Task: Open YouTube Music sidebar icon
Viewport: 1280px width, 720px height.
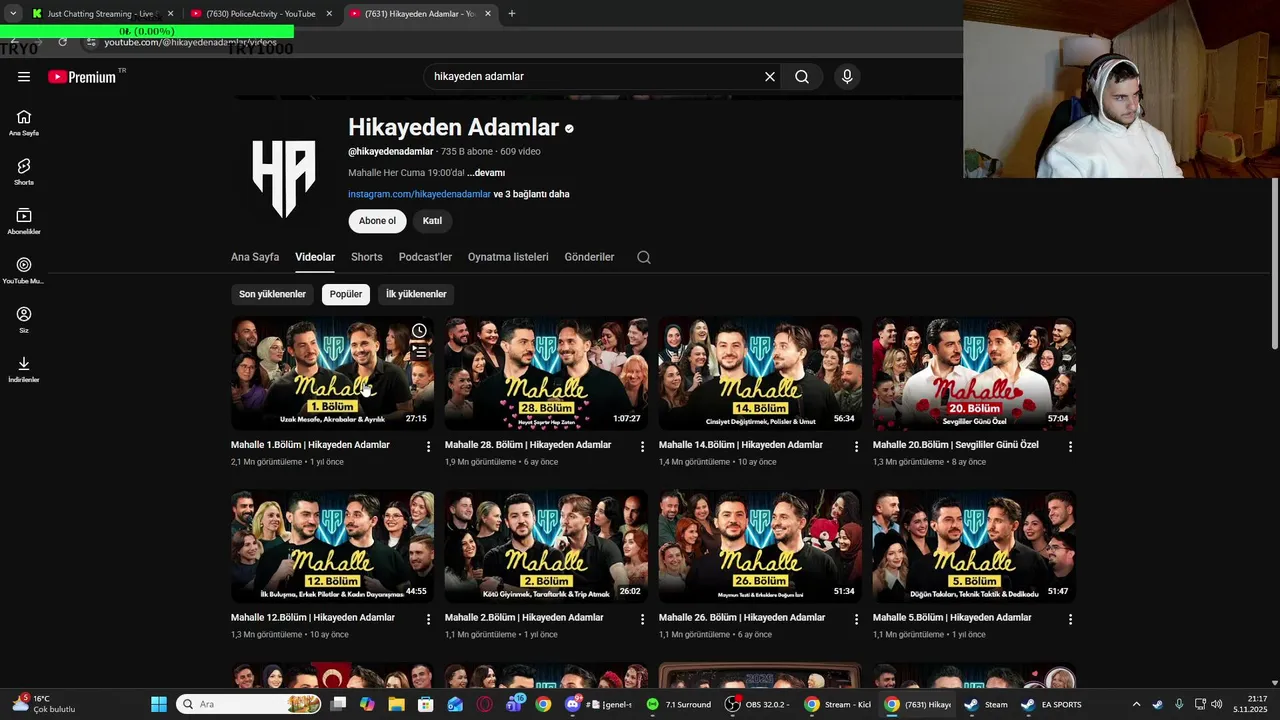Action: coord(24,270)
